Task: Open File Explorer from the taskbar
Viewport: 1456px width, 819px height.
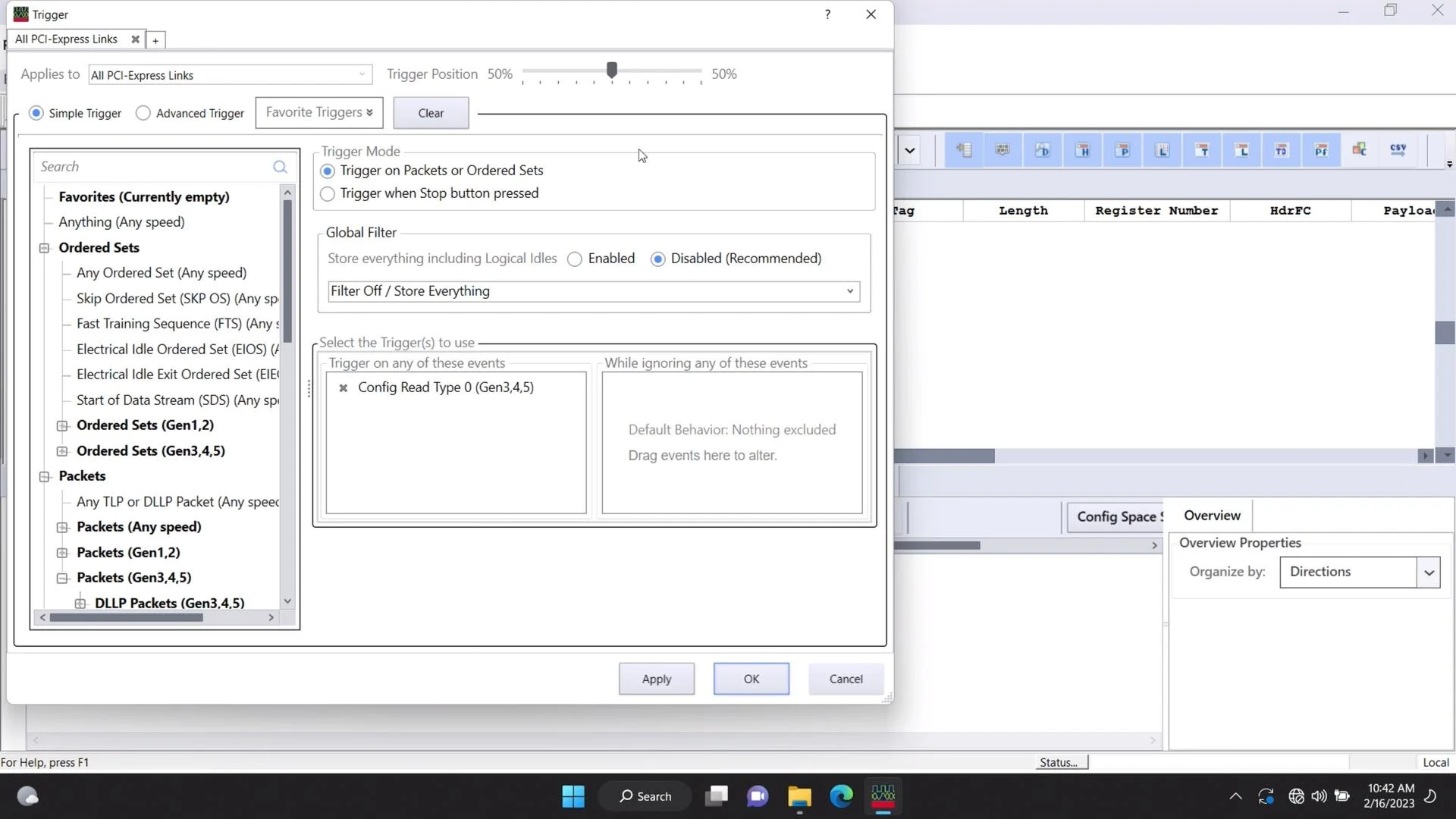Action: tap(799, 796)
